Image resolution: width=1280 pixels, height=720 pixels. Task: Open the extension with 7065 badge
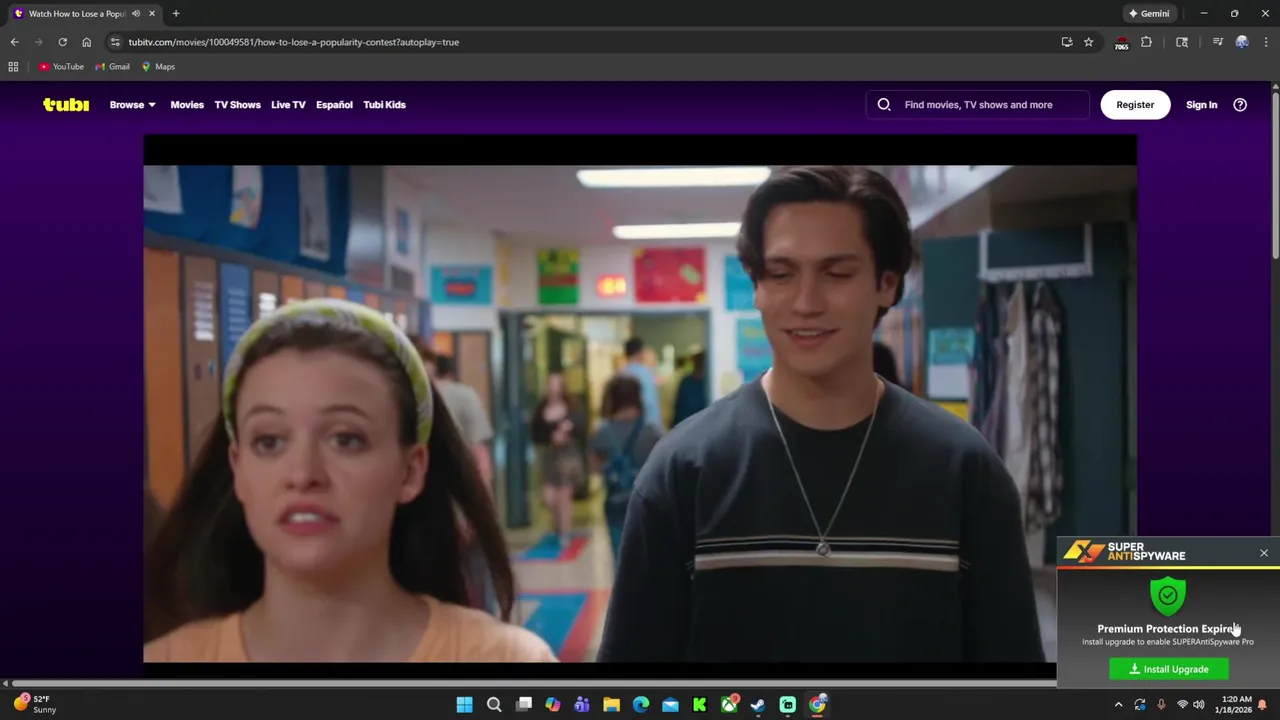[x=1121, y=43]
